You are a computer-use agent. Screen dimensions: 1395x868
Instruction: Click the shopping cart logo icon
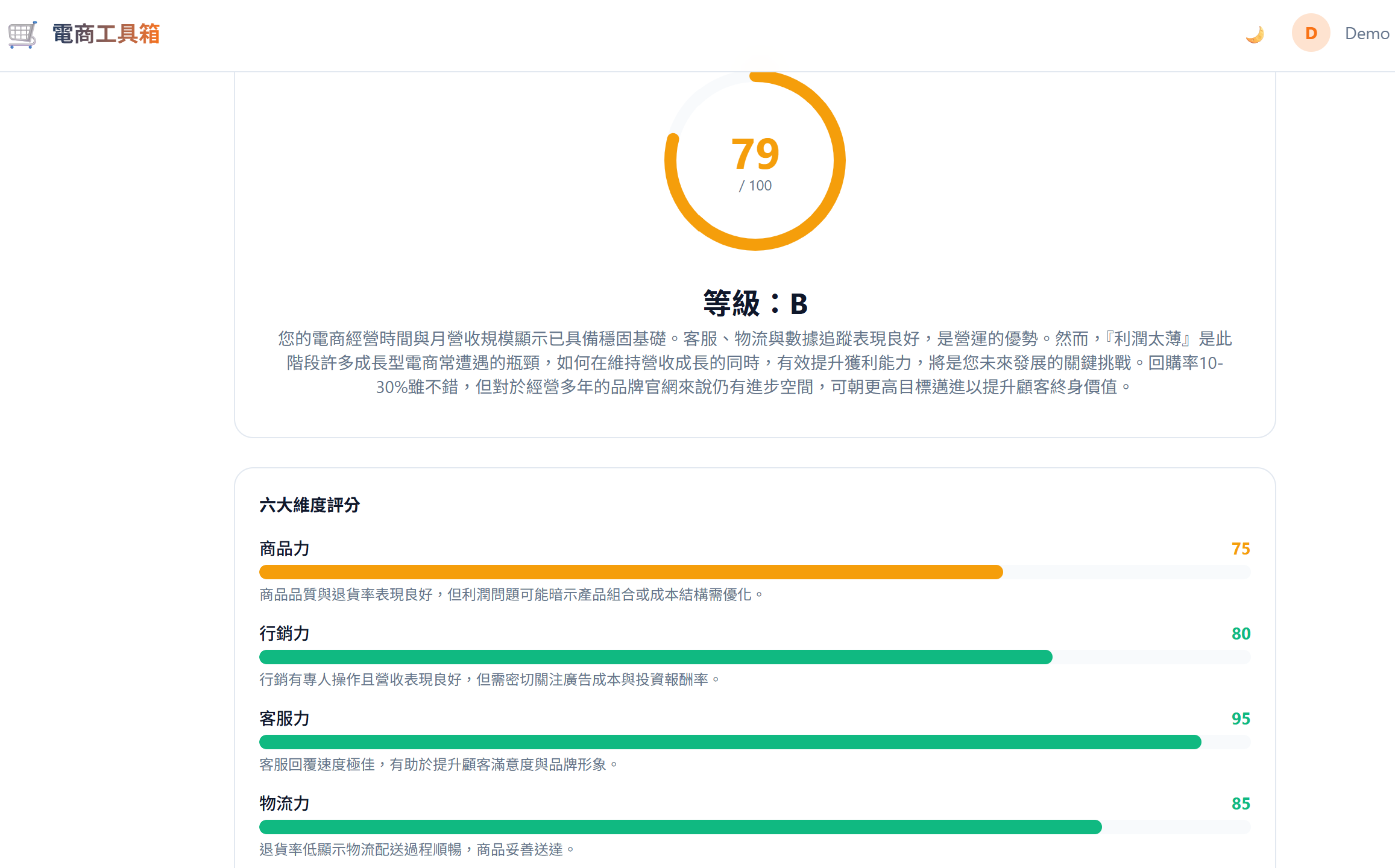point(22,34)
